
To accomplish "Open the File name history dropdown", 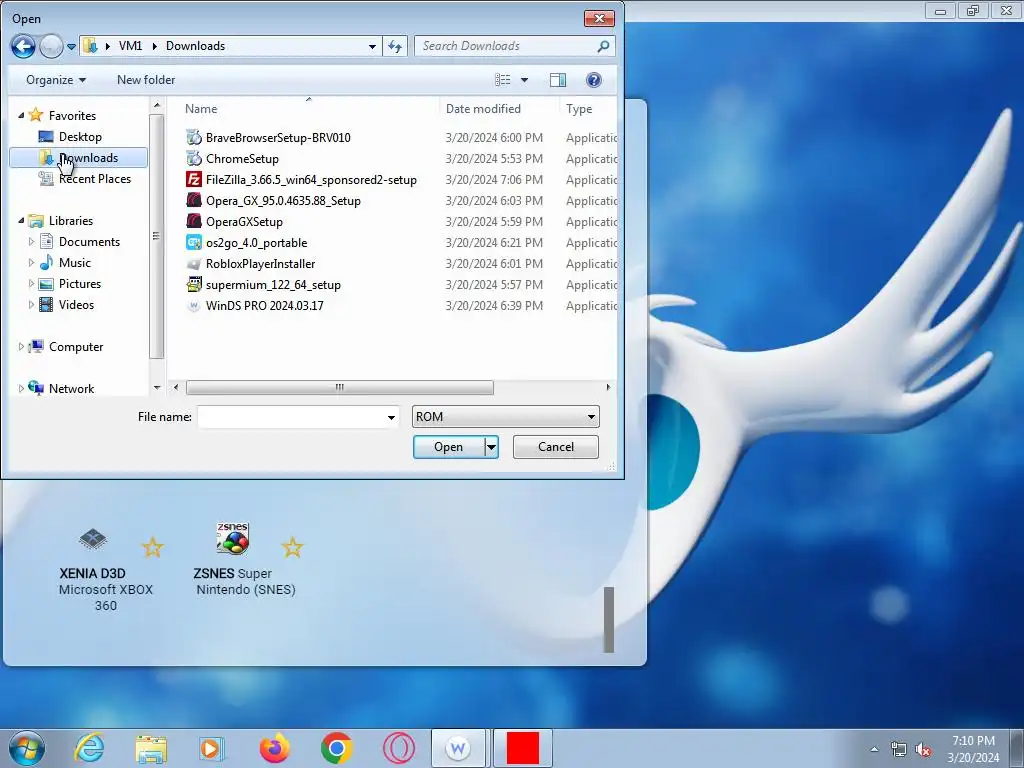I will tap(391, 417).
